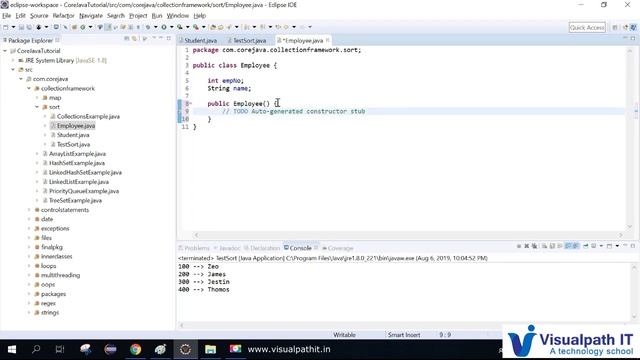640x360 pixels.
Task: Open the File menu
Action: point(7,16)
